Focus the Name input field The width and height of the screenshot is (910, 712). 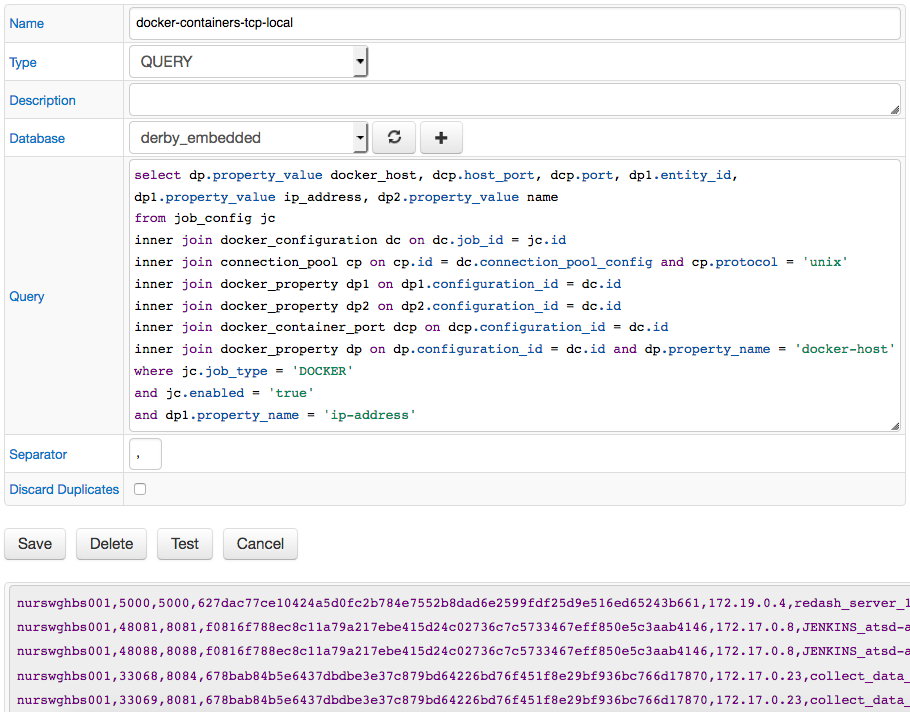click(514, 23)
